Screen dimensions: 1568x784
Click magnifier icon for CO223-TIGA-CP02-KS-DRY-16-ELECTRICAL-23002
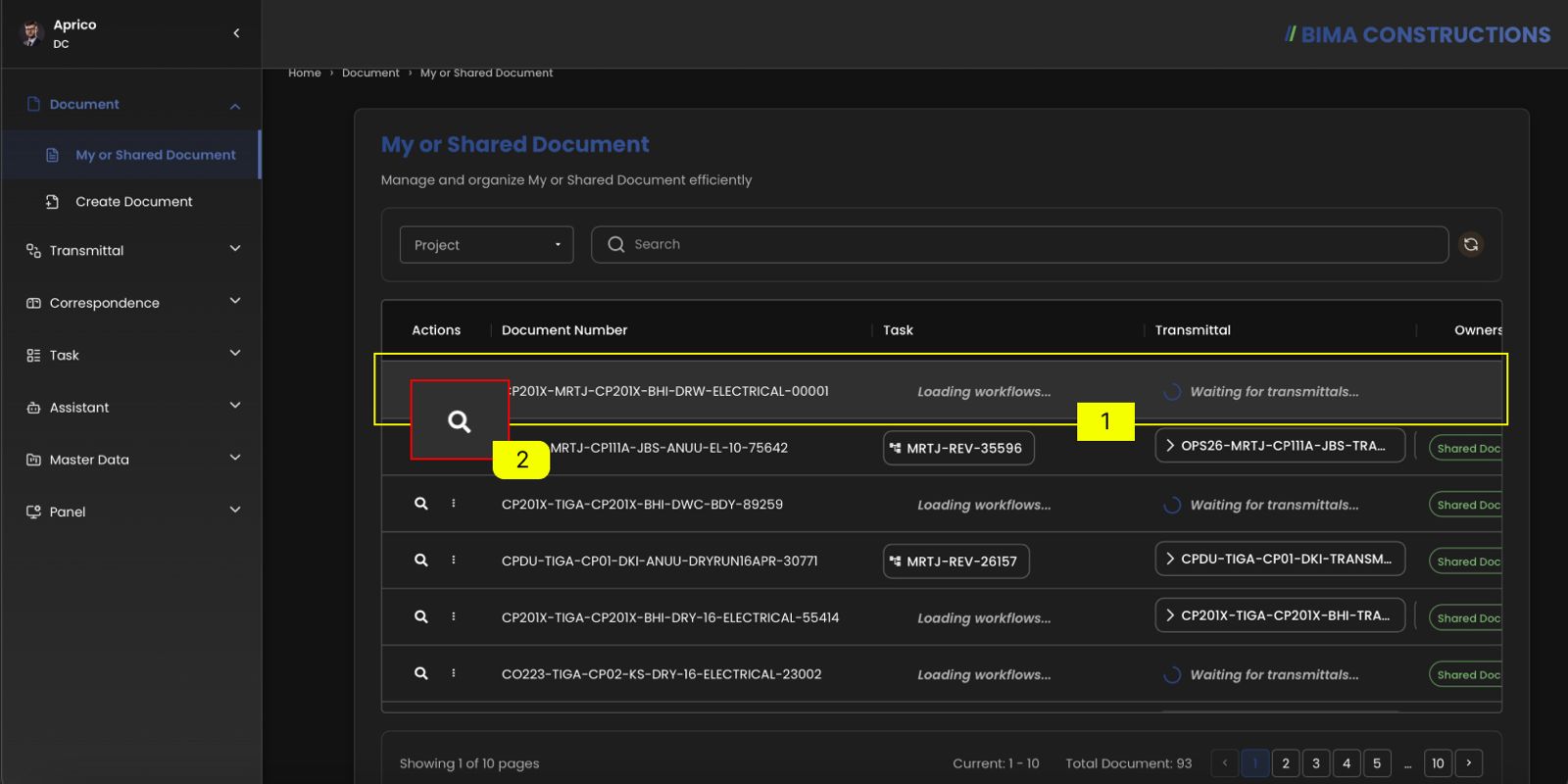coord(421,674)
